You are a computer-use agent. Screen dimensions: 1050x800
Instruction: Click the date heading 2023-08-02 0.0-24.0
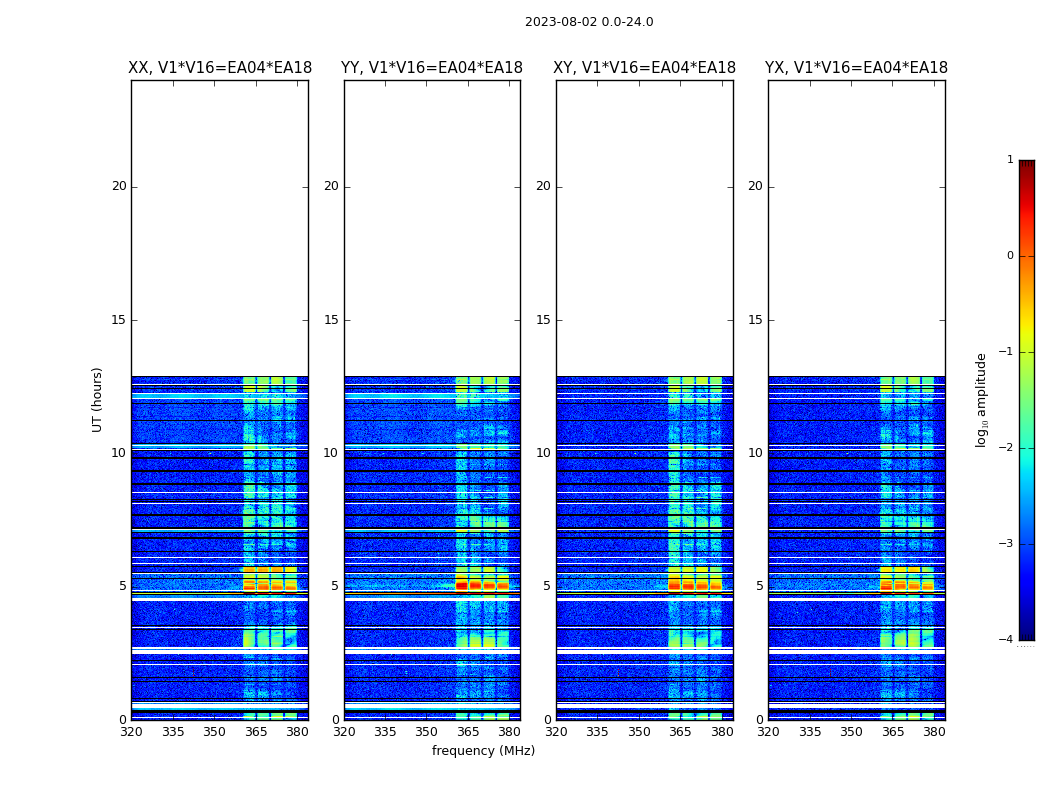[589, 22]
